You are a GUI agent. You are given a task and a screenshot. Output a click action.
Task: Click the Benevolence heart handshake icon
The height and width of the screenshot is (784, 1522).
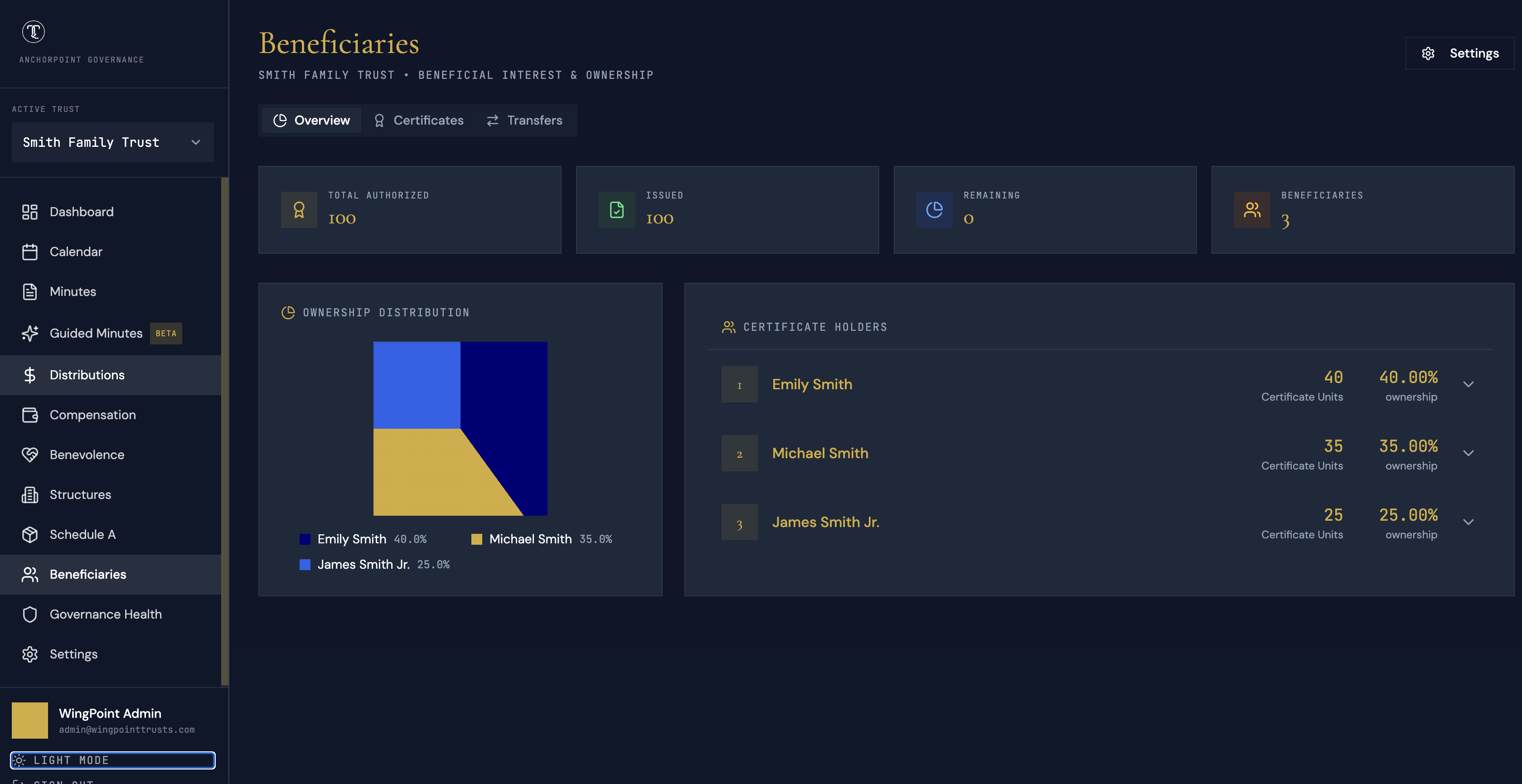click(x=29, y=455)
